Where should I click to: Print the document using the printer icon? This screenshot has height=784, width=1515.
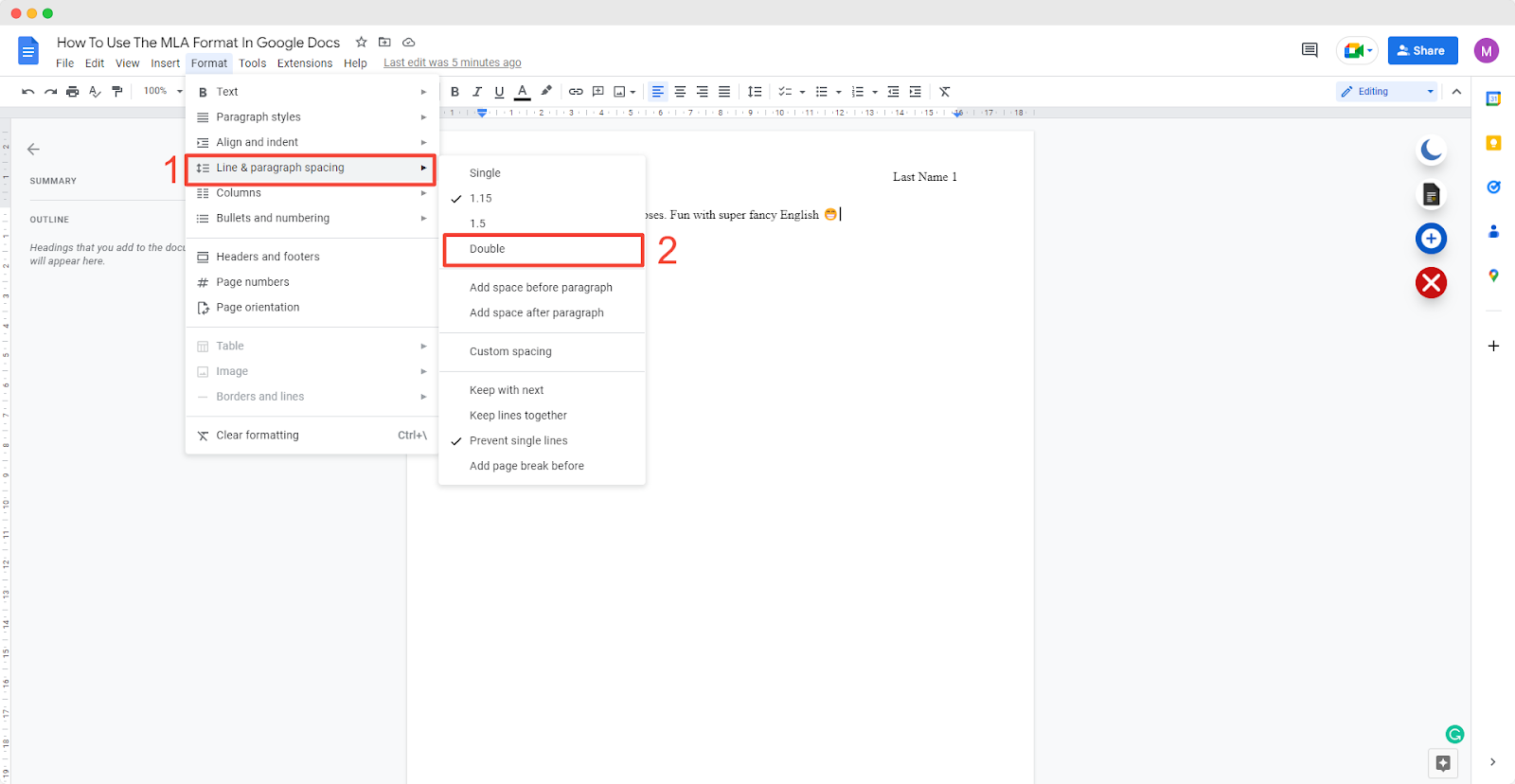72,92
